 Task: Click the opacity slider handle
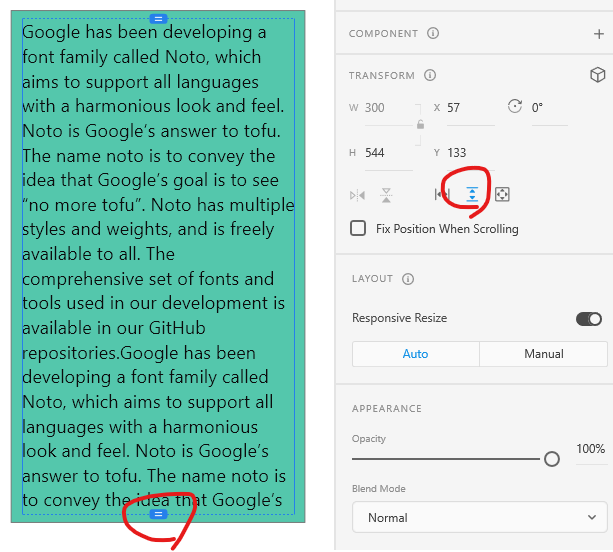[x=552, y=459]
